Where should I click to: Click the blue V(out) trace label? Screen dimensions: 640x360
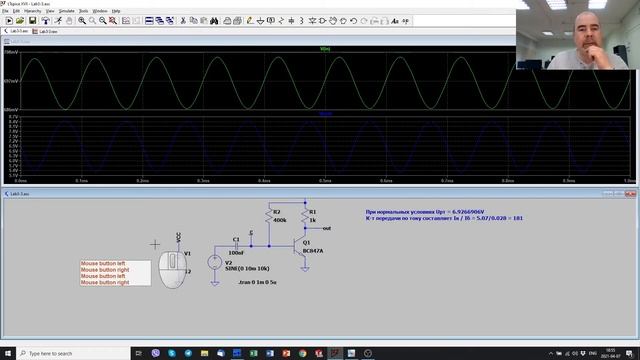click(325, 113)
